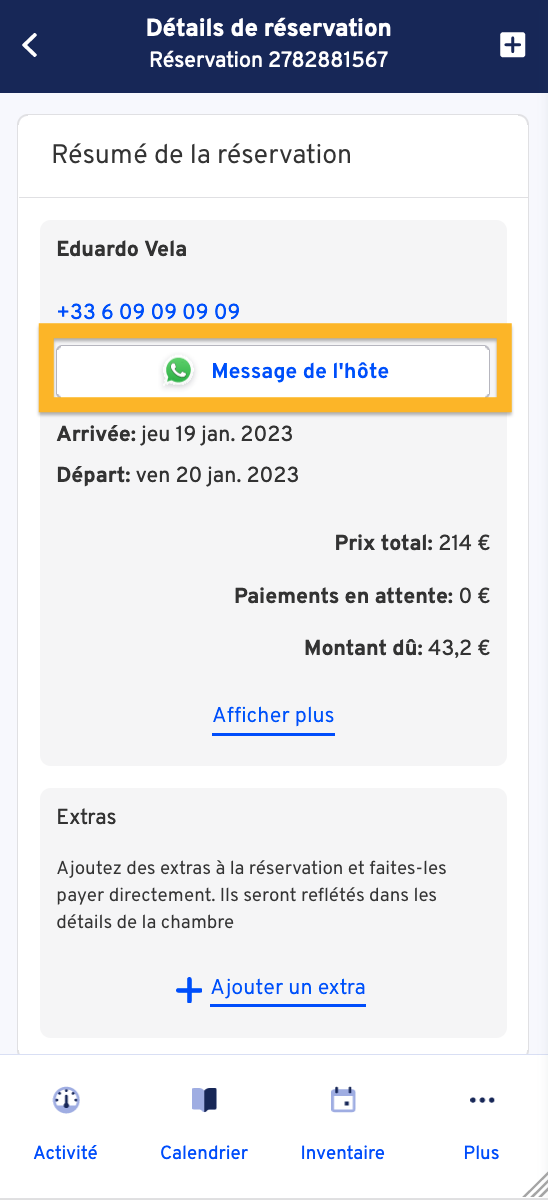Click the Montant dû 43,2 € line
The width and height of the screenshot is (548, 1200).
tap(397, 647)
